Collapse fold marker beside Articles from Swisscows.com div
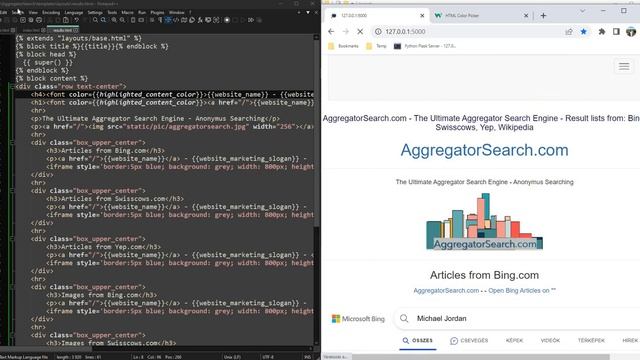 [12, 191]
